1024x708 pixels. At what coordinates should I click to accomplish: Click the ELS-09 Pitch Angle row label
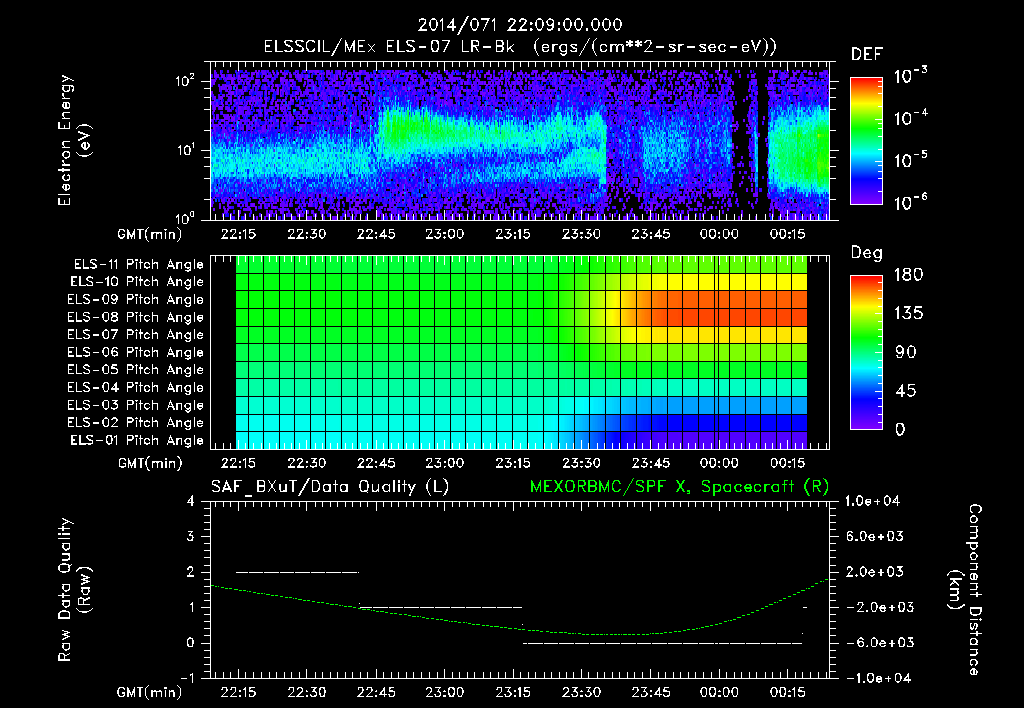click(136, 300)
